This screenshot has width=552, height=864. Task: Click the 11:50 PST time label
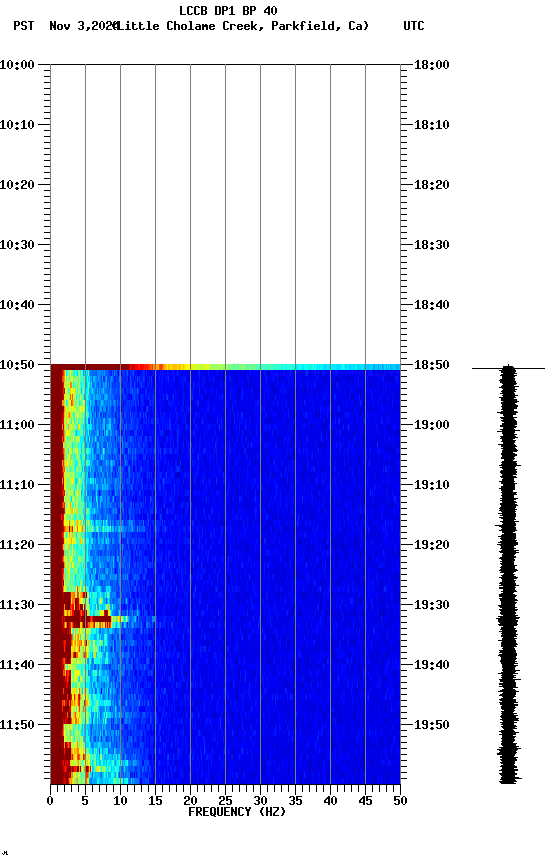[17, 726]
